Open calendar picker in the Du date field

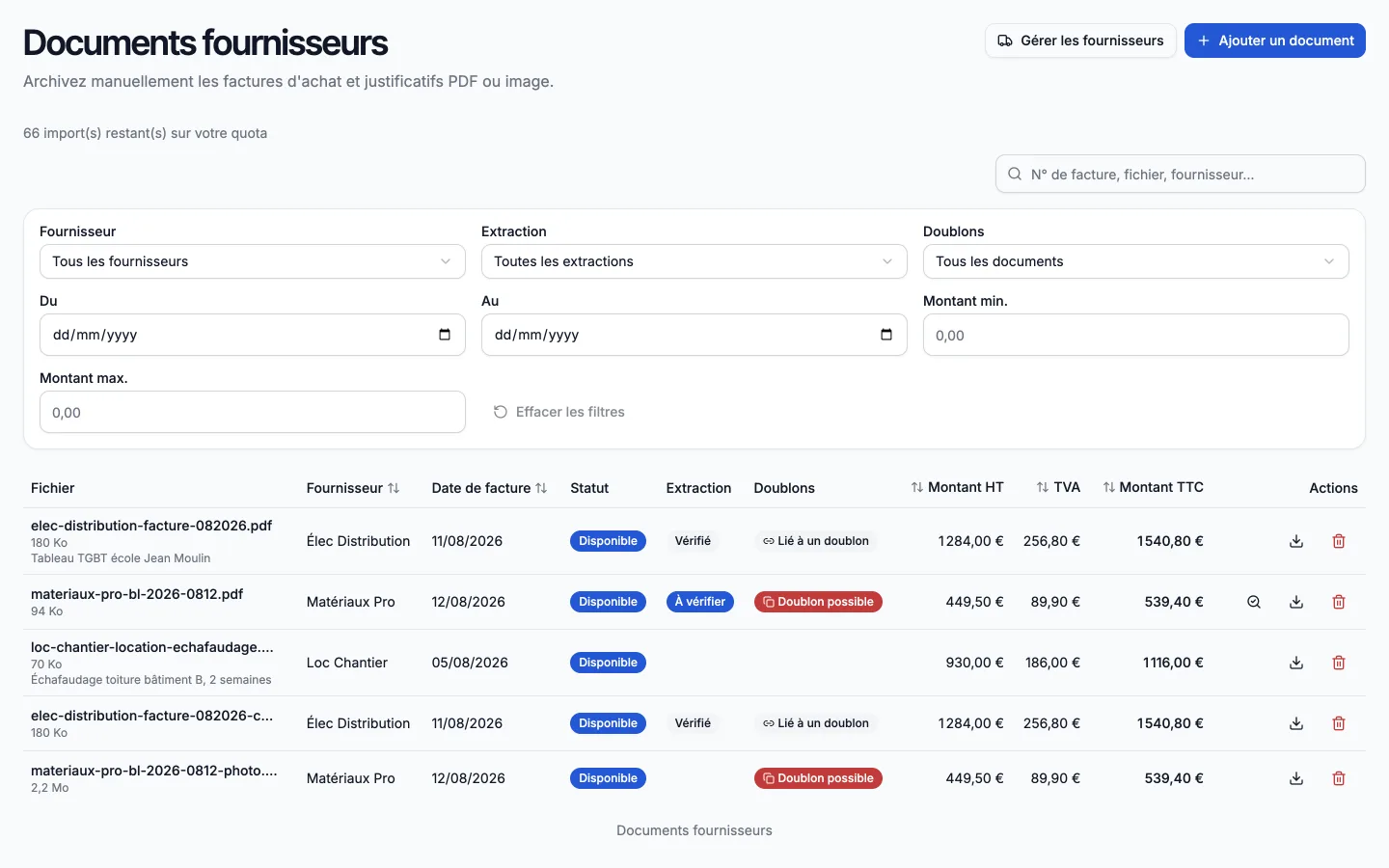coord(445,335)
